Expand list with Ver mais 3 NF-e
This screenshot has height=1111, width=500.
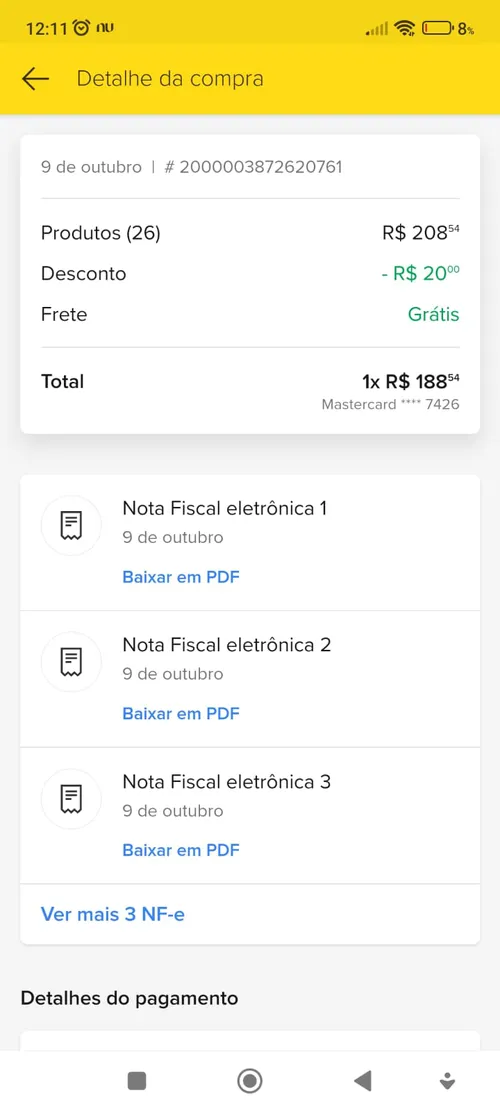(113, 914)
